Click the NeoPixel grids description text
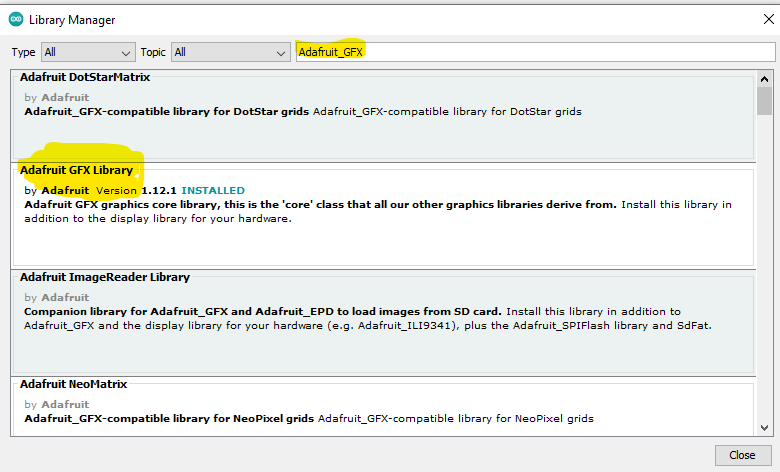 (309, 418)
